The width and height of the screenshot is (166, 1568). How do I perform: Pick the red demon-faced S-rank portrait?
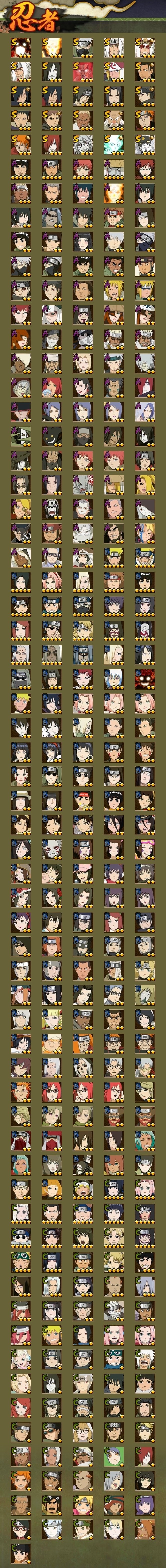[83, 72]
